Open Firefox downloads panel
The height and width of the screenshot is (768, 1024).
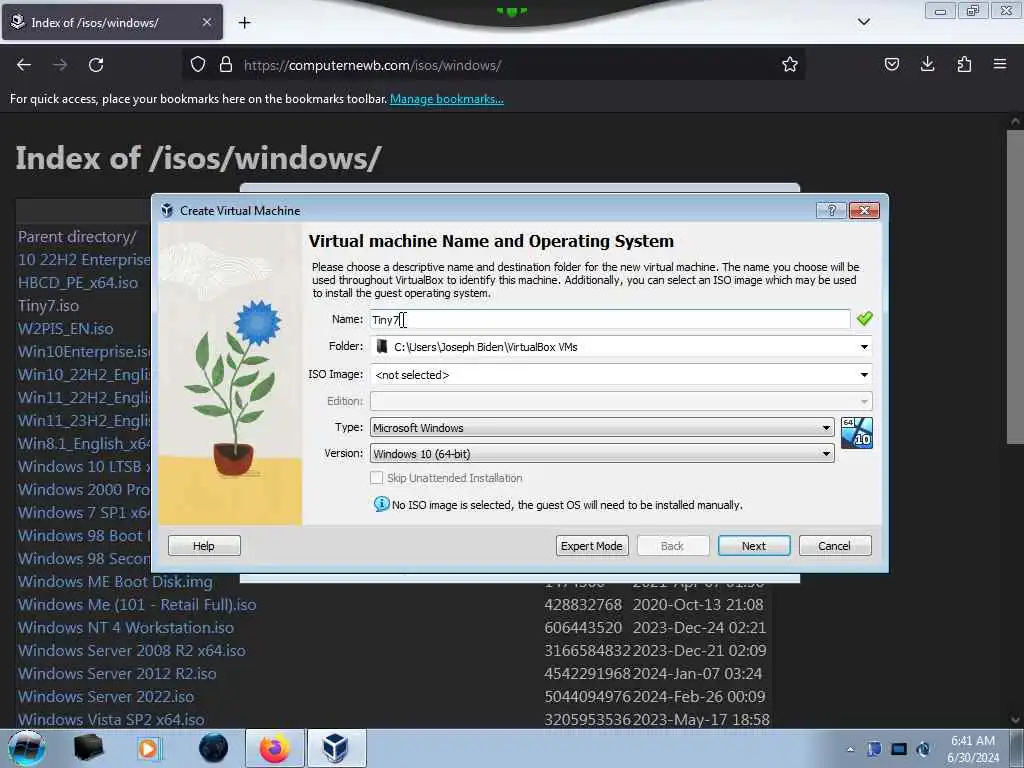pos(927,64)
